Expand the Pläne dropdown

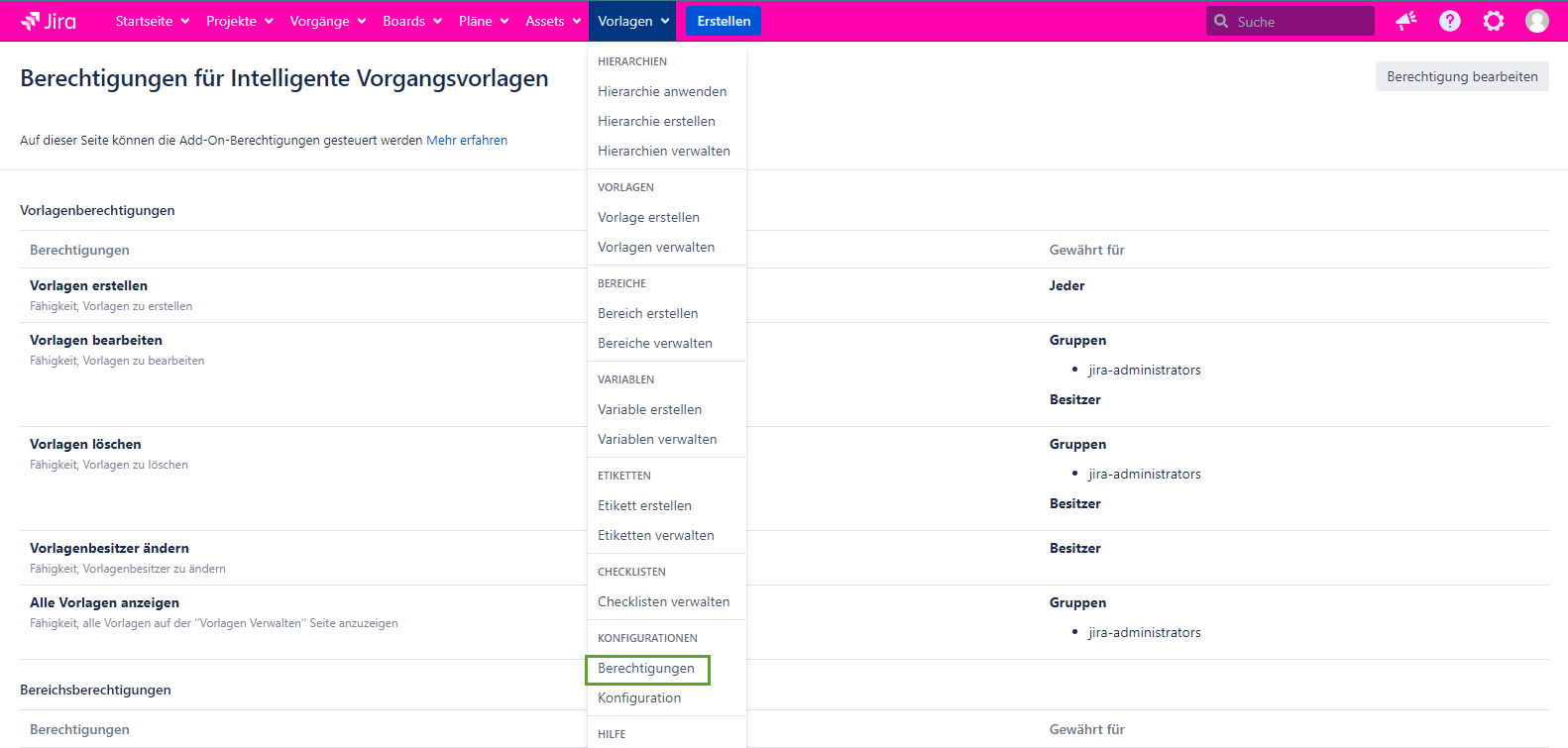(x=483, y=21)
